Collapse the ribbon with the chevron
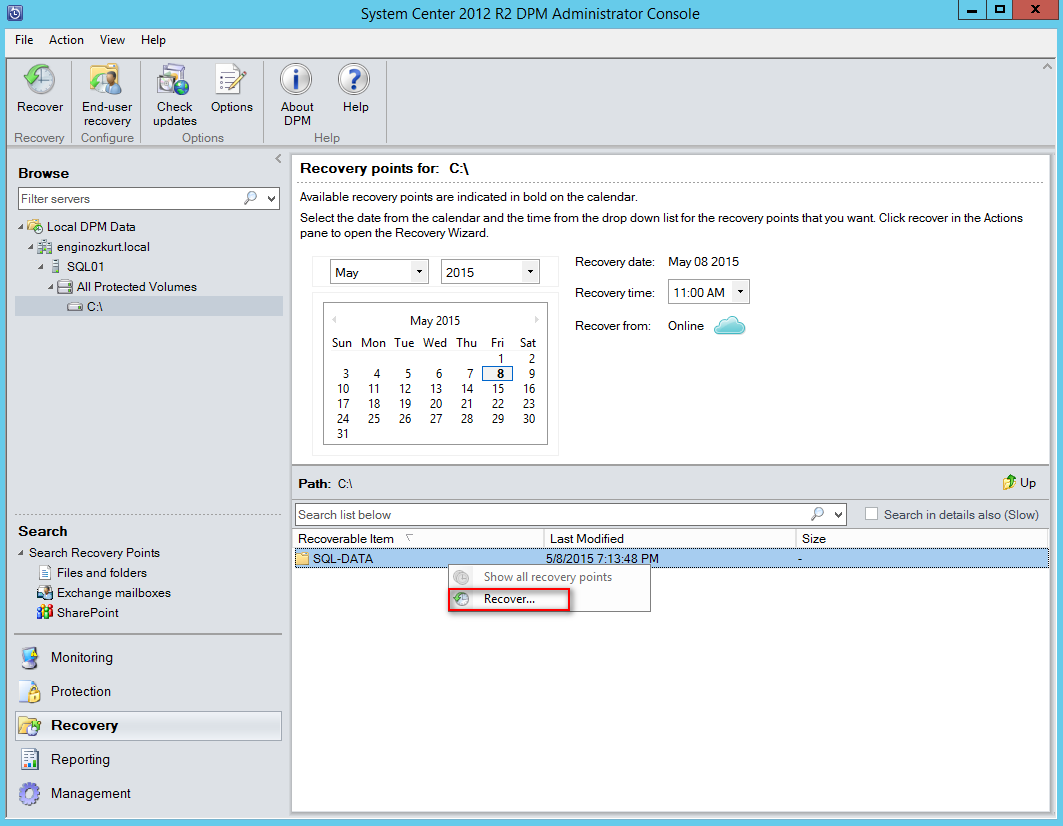The width and height of the screenshot is (1063, 826). click(1047, 66)
